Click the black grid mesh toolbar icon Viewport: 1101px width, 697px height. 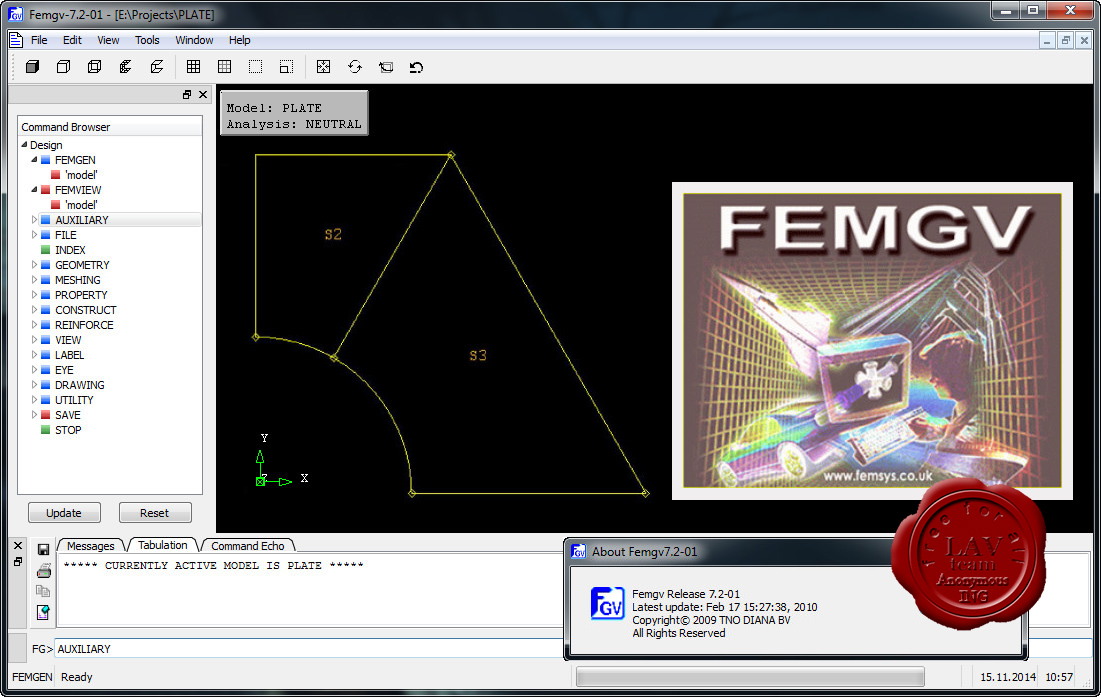tap(193, 67)
